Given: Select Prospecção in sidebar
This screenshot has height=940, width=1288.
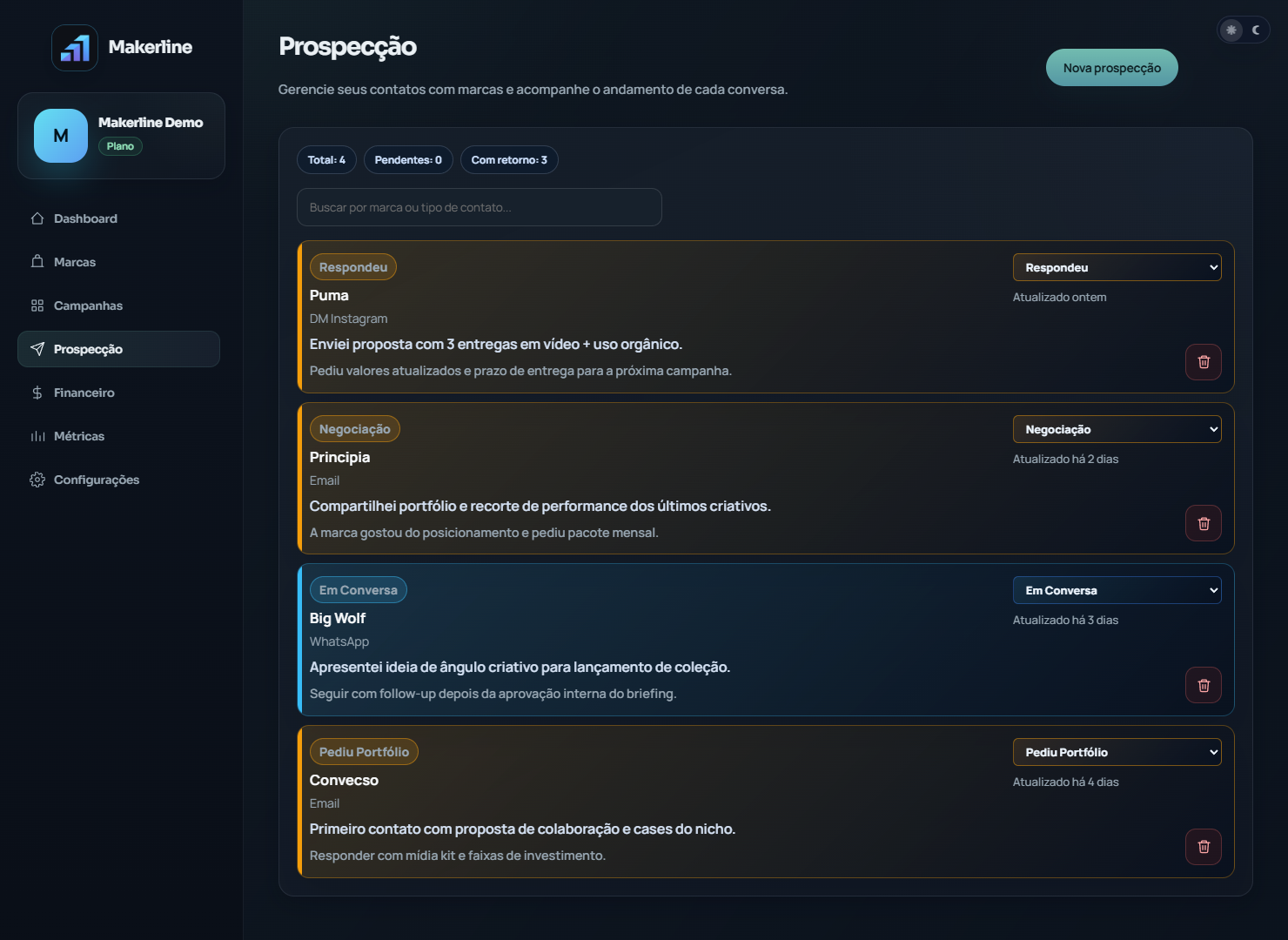Looking at the screenshot, I should coord(118,349).
